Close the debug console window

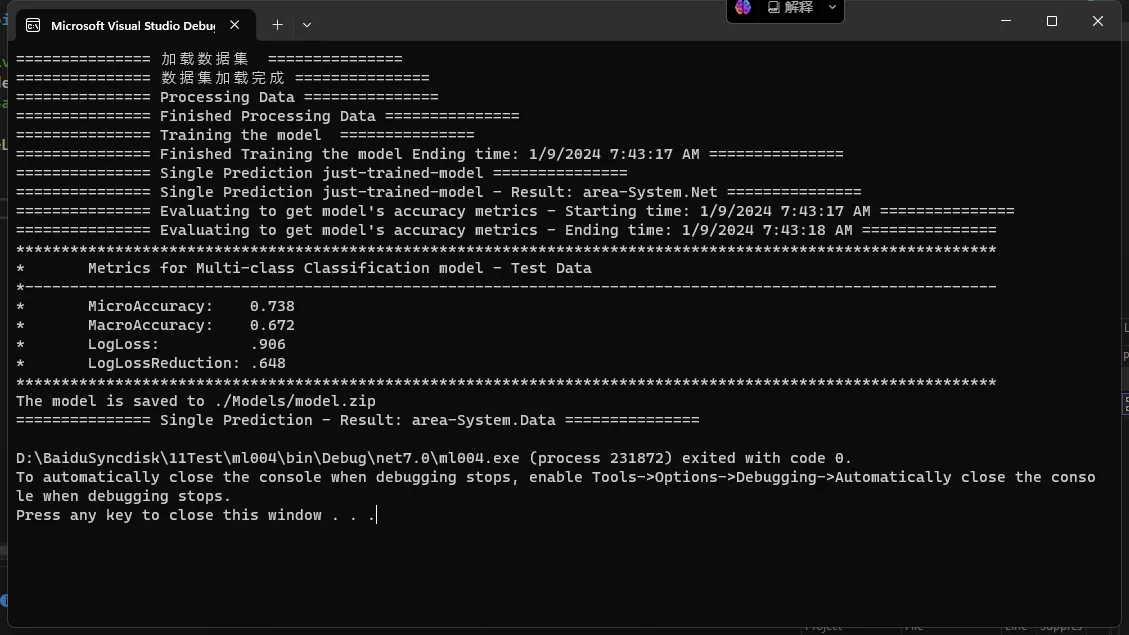coord(1098,21)
